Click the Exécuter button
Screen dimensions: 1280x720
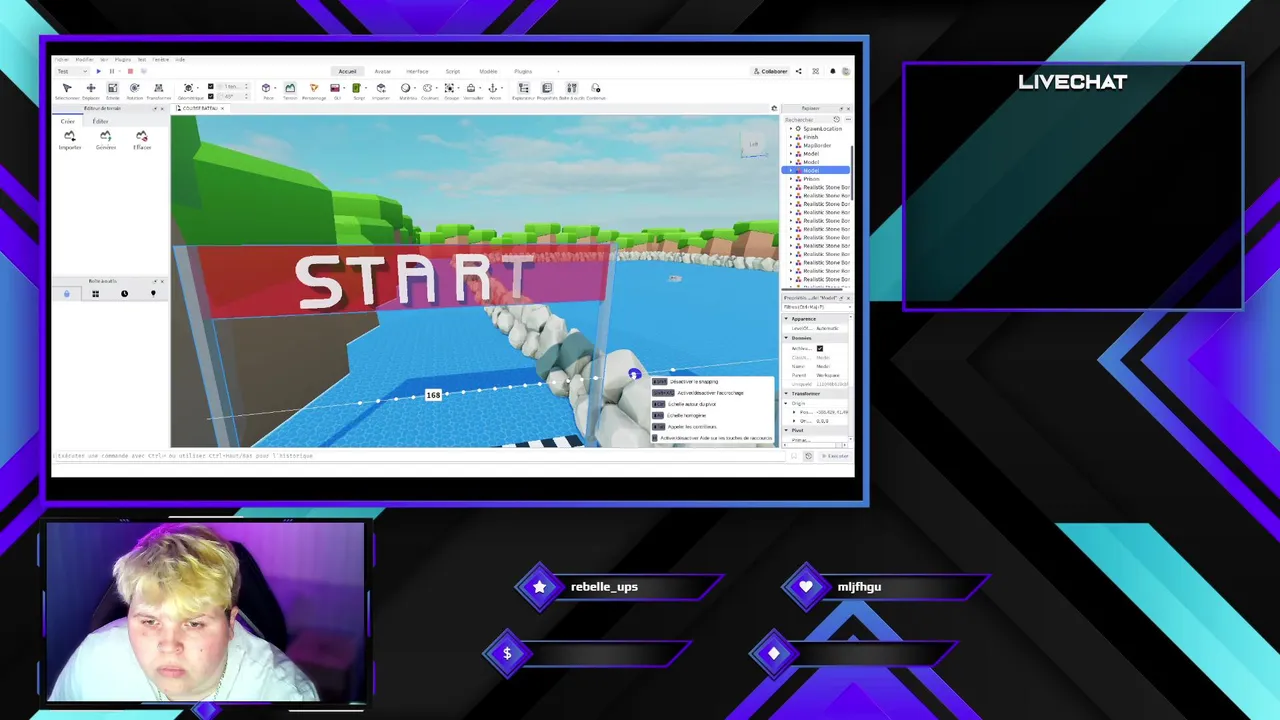(x=835, y=456)
